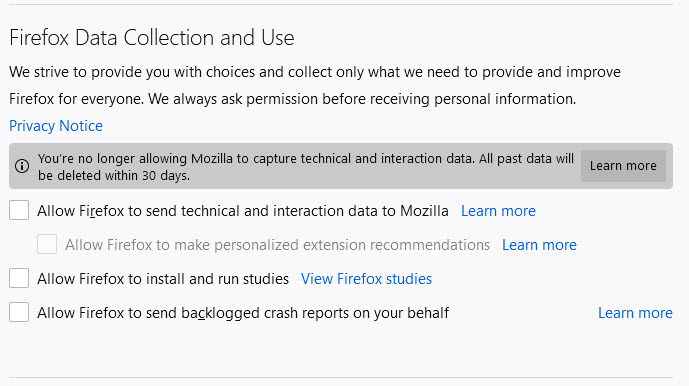
Task: Enable the install and run studies checkbox
Action: (x=19, y=278)
